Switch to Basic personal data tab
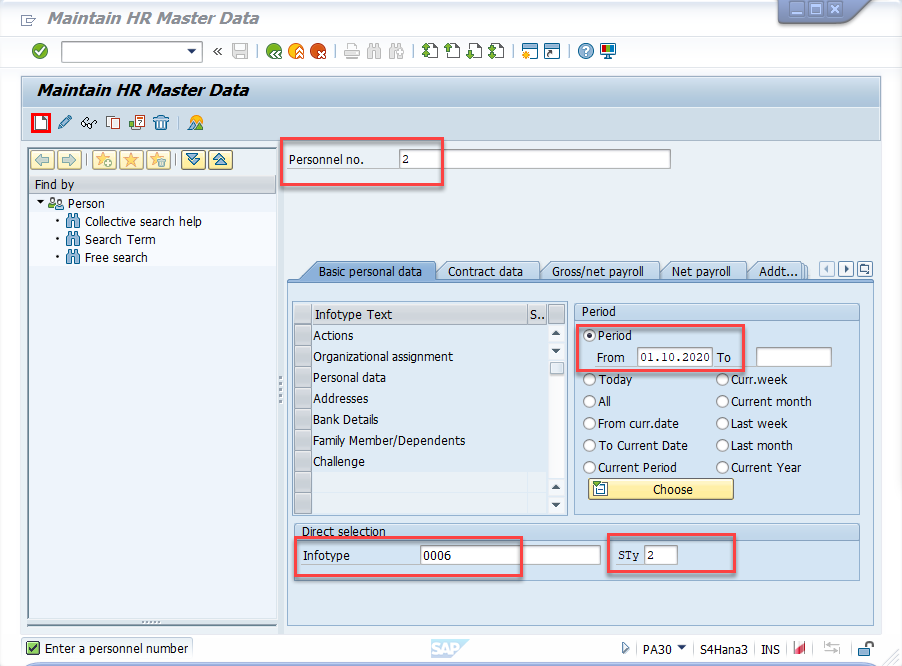902x666 pixels. pyautogui.click(x=370, y=271)
